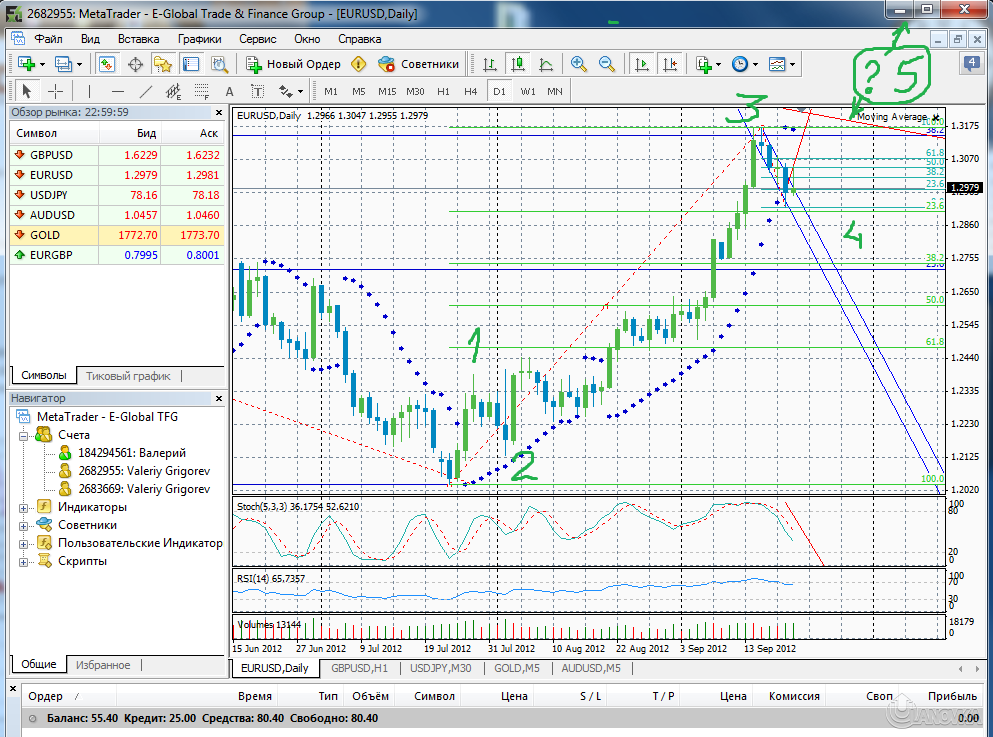Open the indicators list icon
This screenshot has width=993, height=737.
click(x=704, y=64)
